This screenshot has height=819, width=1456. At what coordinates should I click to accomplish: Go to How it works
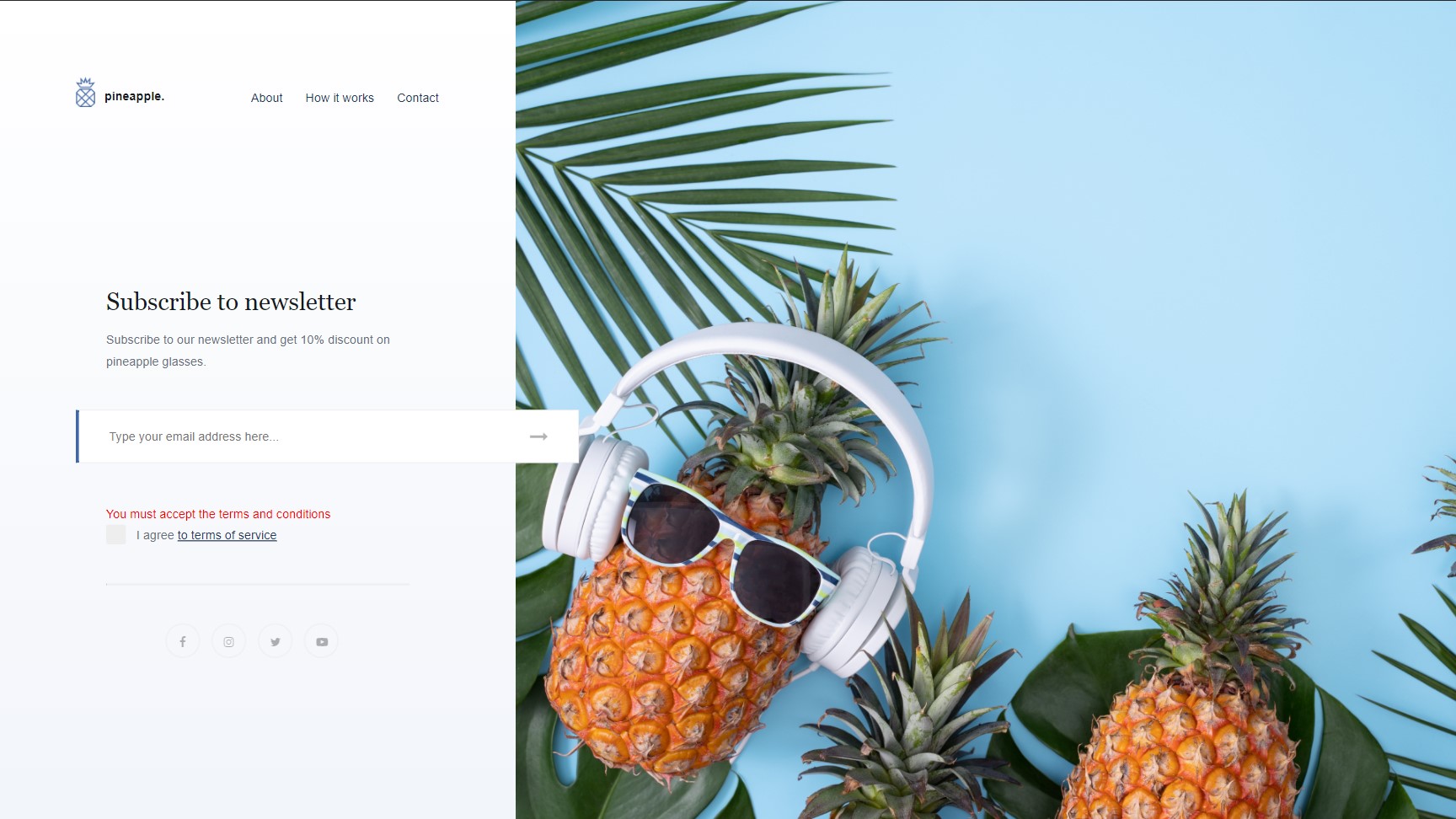pyautogui.click(x=340, y=98)
